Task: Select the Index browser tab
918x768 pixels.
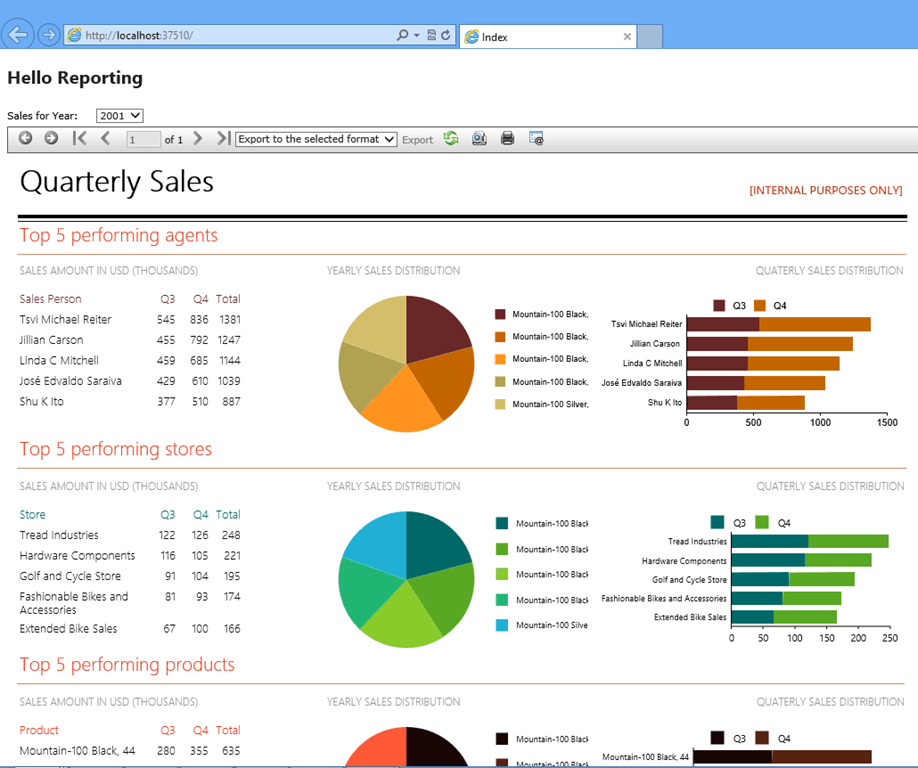Action: pyautogui.click(x=547, y=37)
